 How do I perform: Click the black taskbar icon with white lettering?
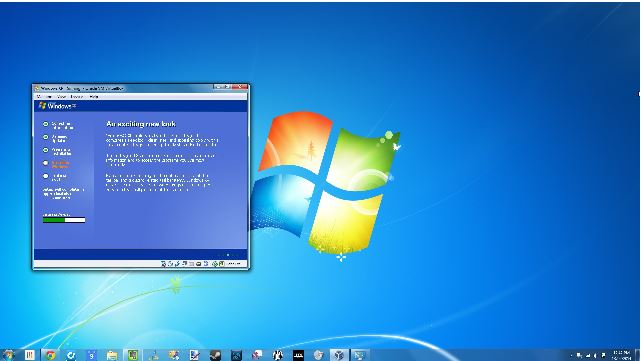point(298,355)
